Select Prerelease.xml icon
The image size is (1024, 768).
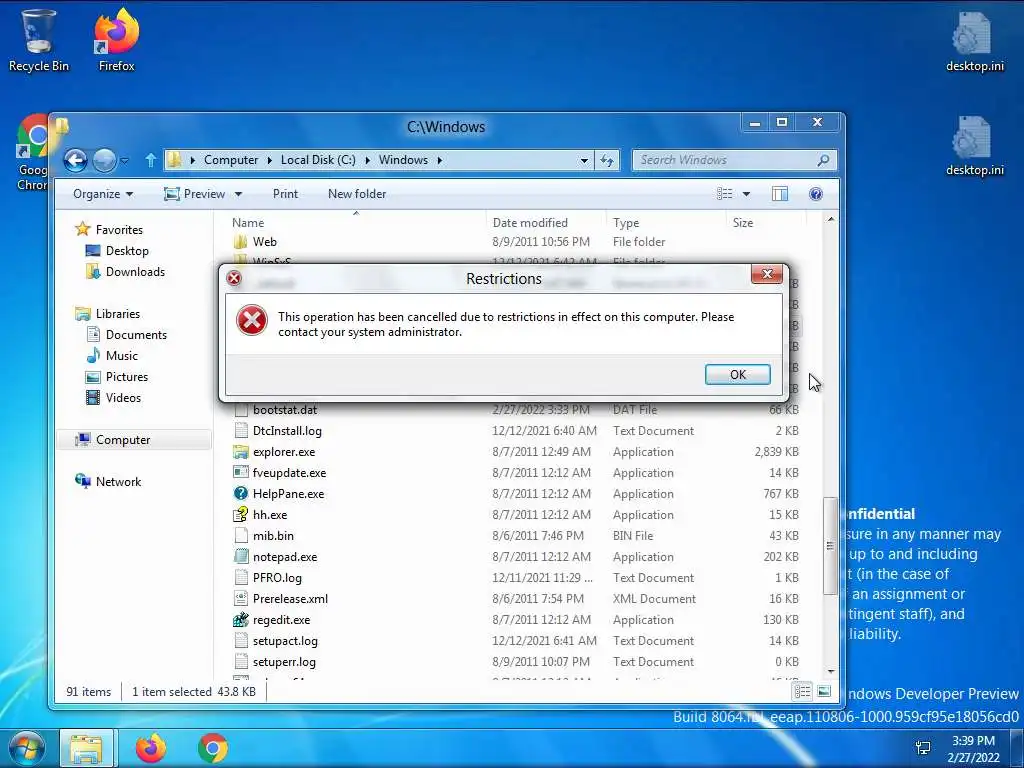(x=241, y=599)
